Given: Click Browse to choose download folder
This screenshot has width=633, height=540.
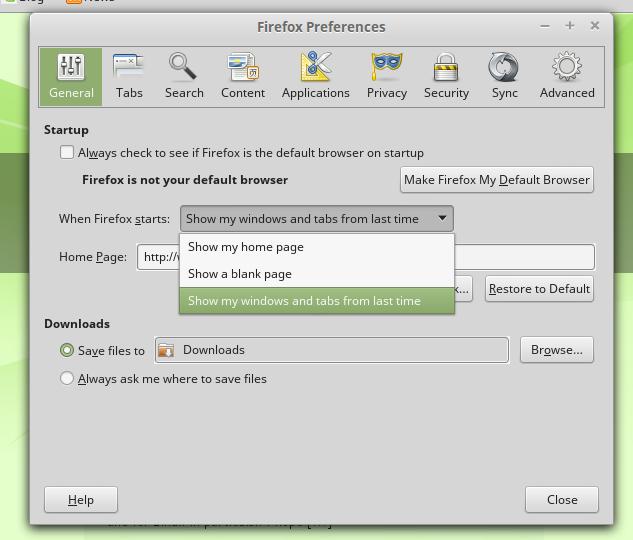Looking at the screenshot, I should tap(556, 350).
